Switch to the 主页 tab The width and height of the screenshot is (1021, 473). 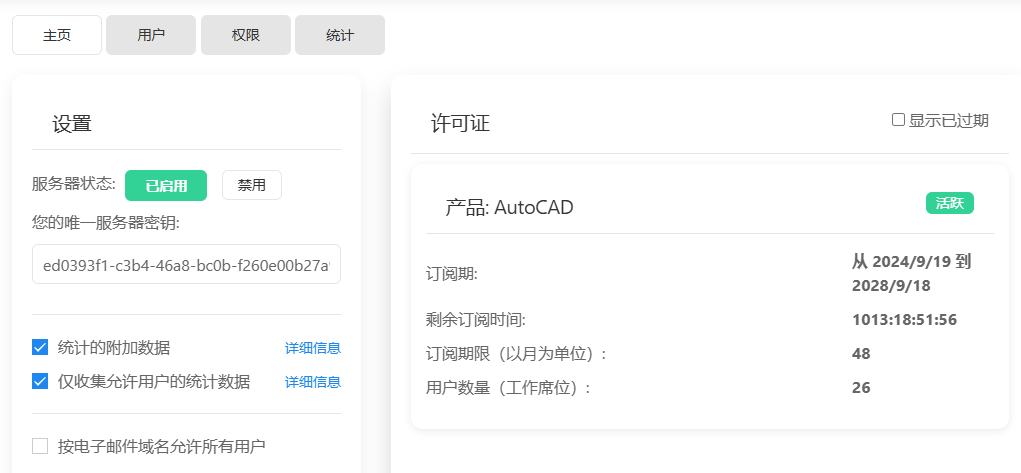[57, 35]
